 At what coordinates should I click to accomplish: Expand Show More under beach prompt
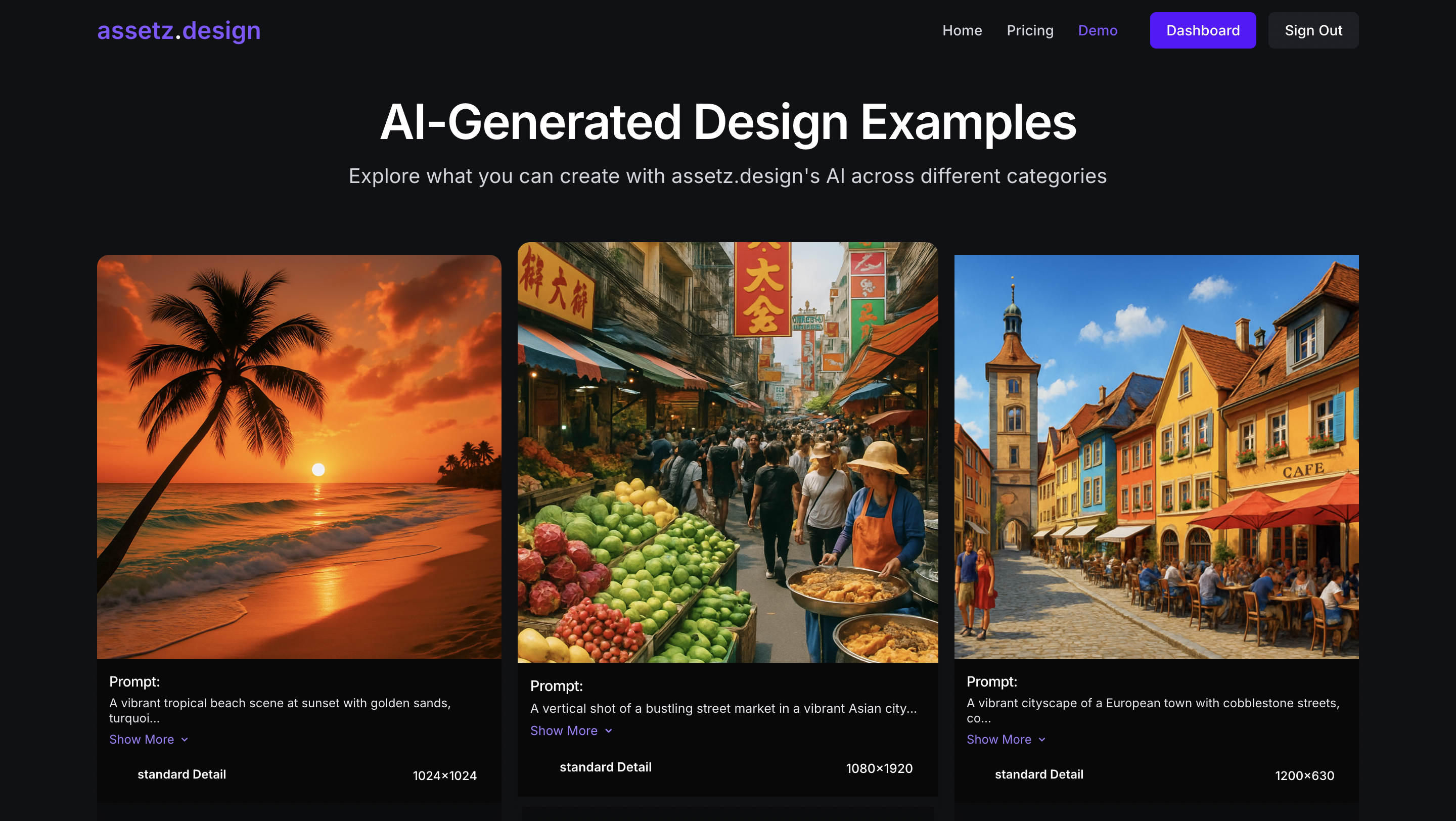(x=142, y=739)
